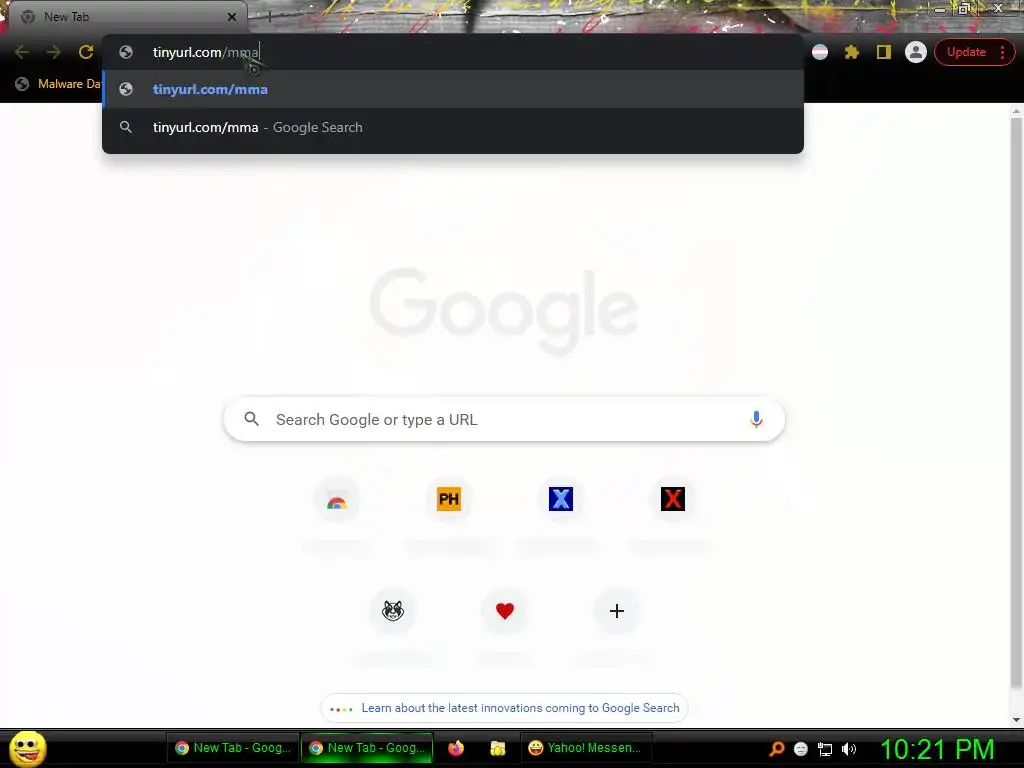Open the Chrome Web Store shortcut
The image size is (1024, 768).
(337, 500)
